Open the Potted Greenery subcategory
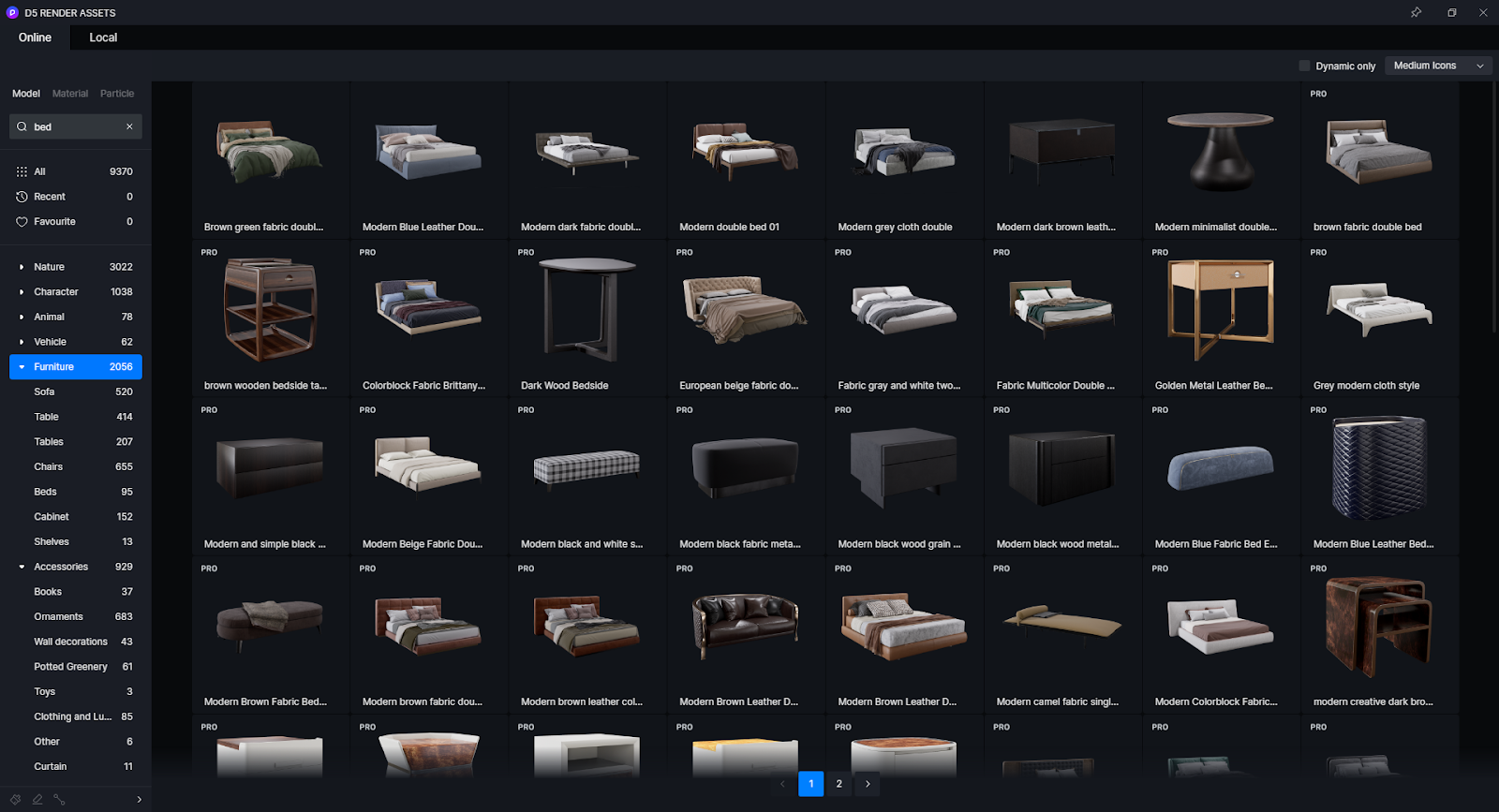The image size is (1499, 812). (75, 667)
